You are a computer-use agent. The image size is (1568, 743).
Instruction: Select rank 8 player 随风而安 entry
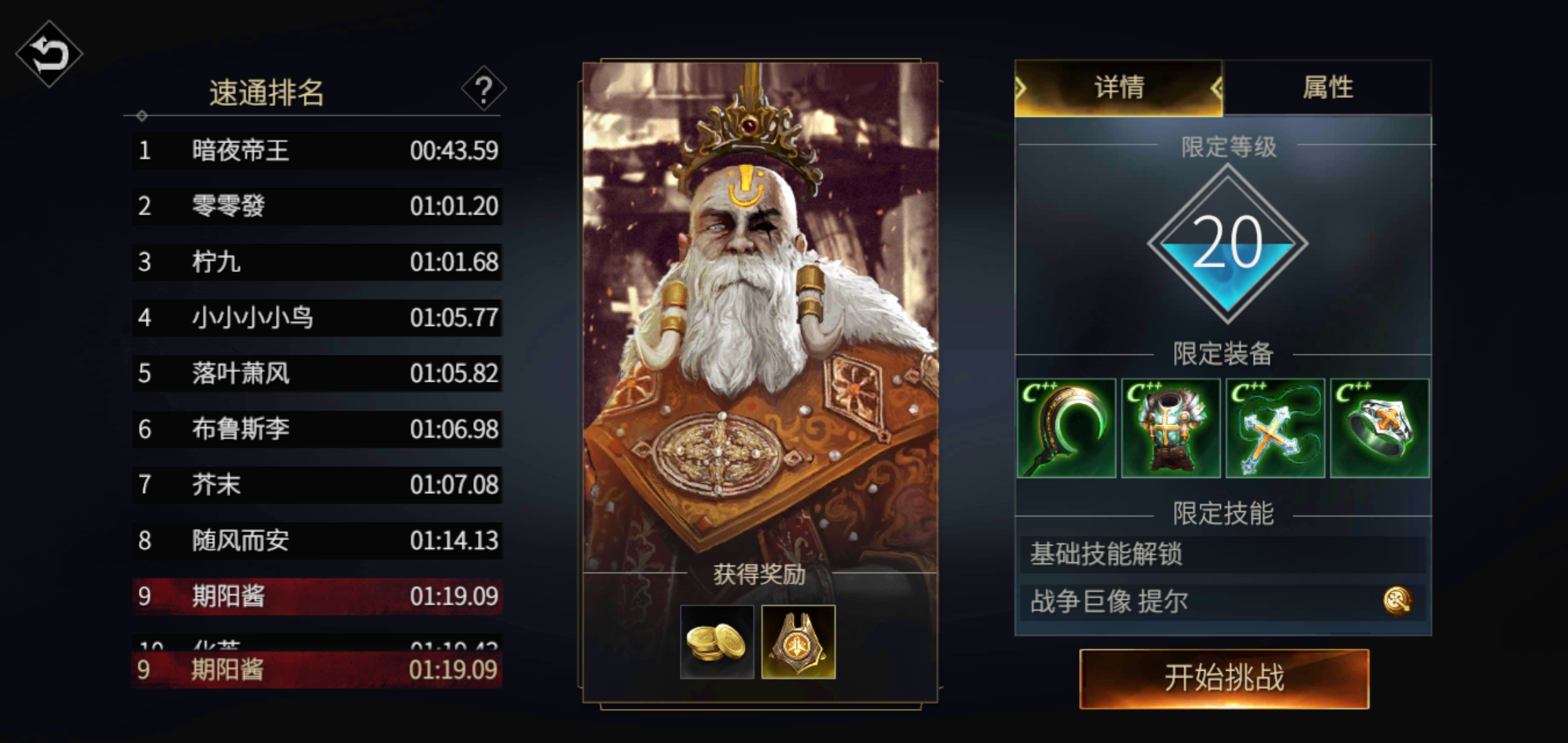point(317,540)
